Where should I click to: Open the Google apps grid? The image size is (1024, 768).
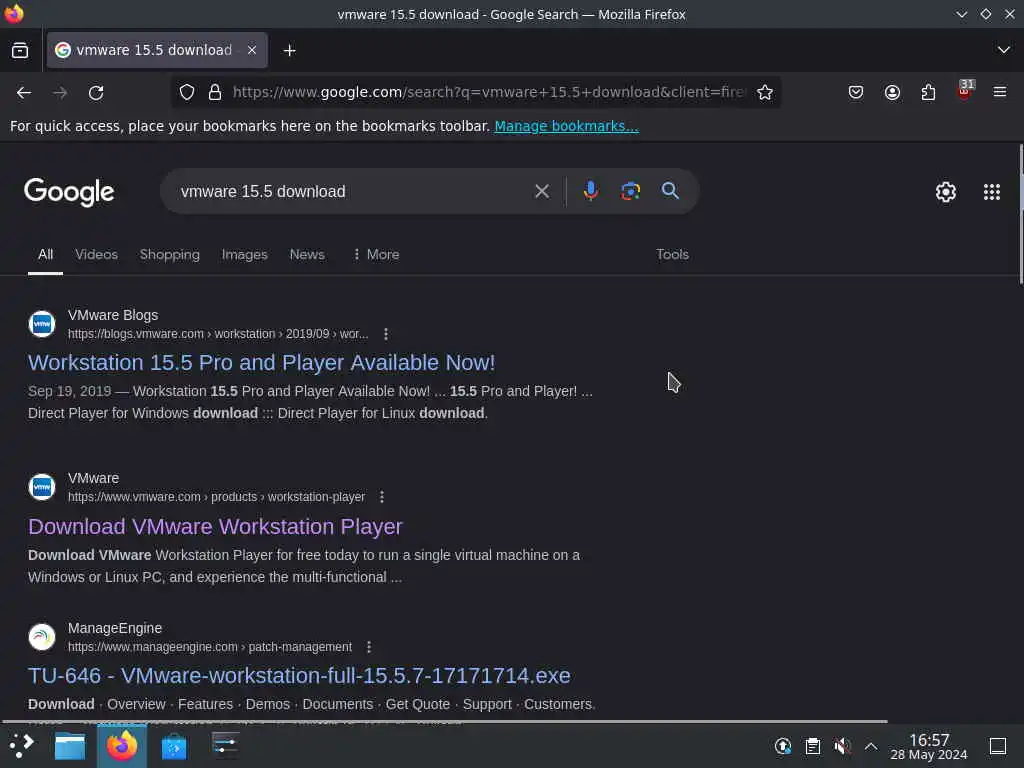pos(992,192)
